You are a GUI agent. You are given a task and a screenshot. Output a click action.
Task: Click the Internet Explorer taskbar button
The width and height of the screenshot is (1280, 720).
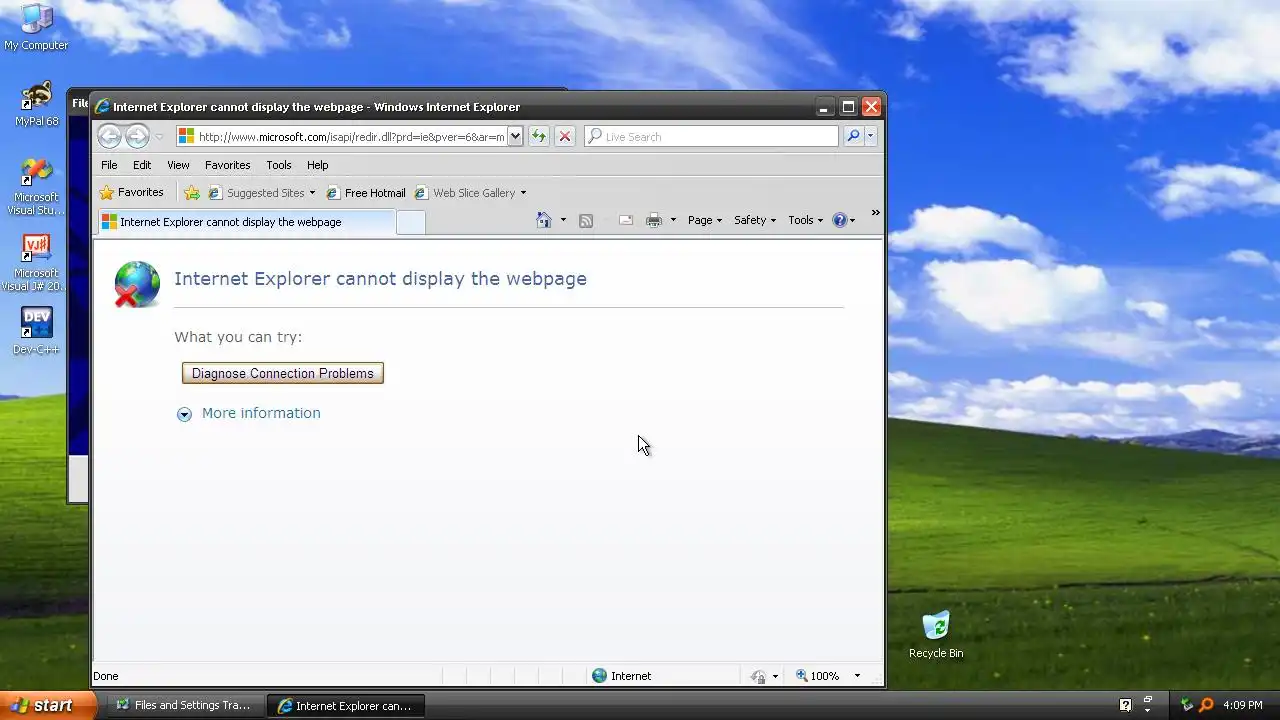click(x=346, y=705)
